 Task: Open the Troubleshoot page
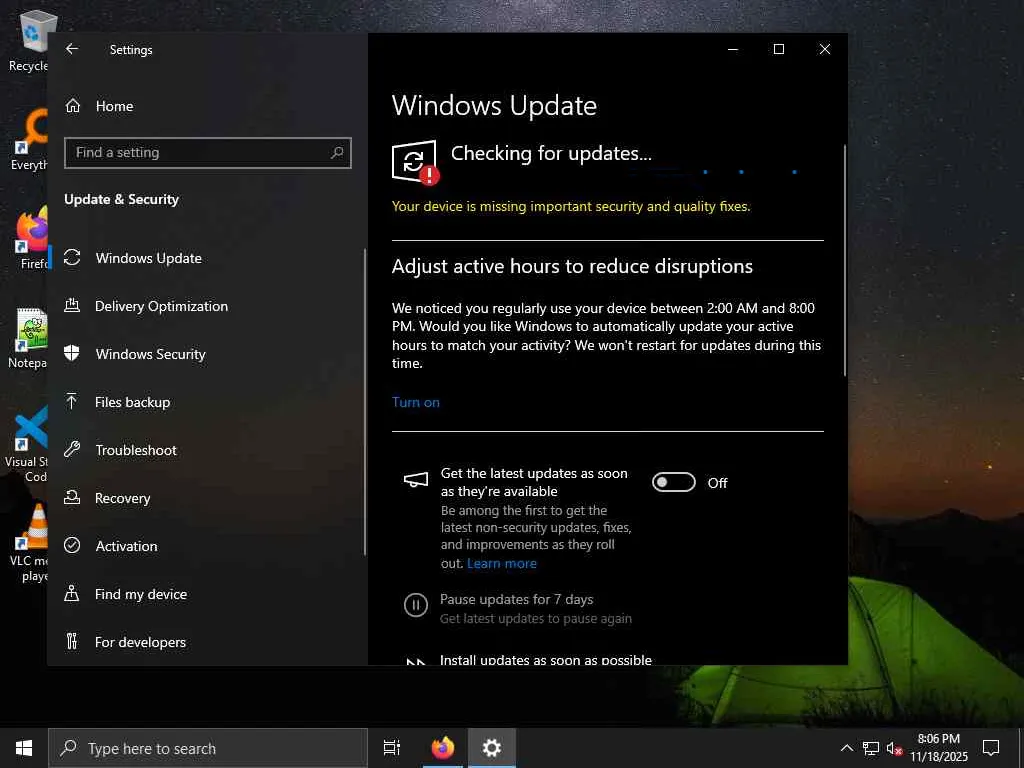[136, 450]
